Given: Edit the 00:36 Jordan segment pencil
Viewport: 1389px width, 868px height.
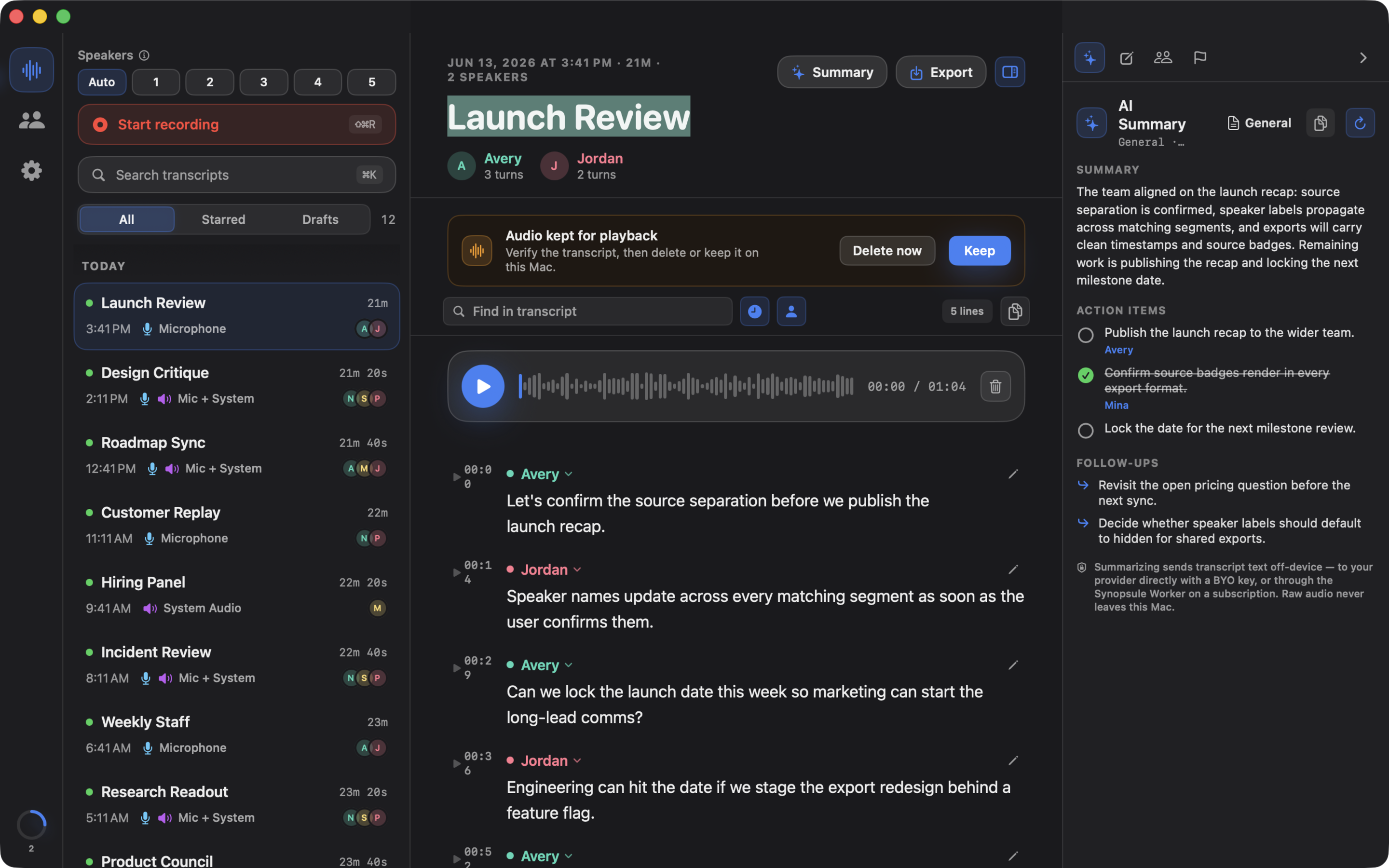Looking at the screenshot, I should [1013, 760].
